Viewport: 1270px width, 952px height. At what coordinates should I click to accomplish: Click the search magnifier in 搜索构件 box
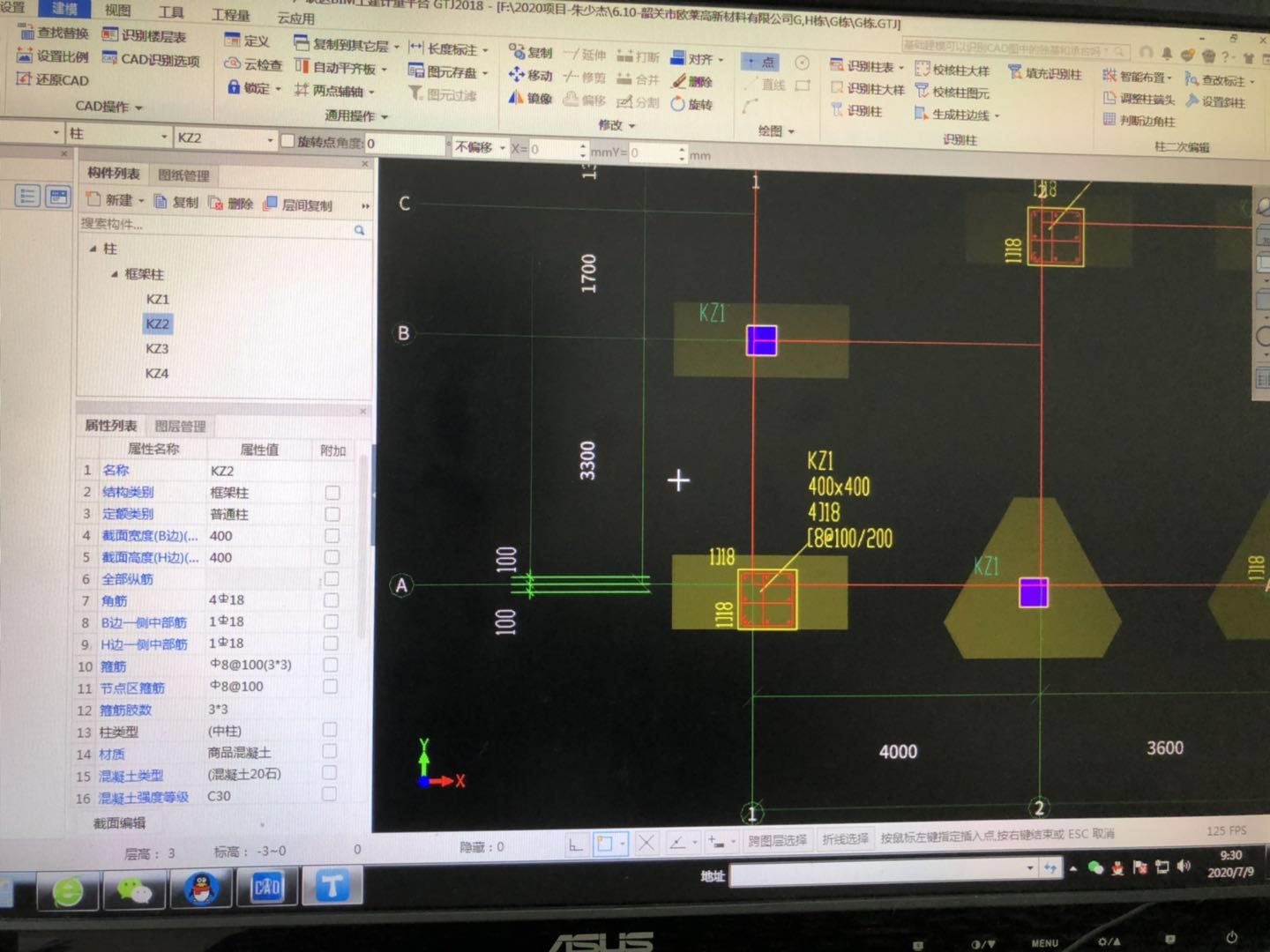pyautogui.click(x=360, y=230)
